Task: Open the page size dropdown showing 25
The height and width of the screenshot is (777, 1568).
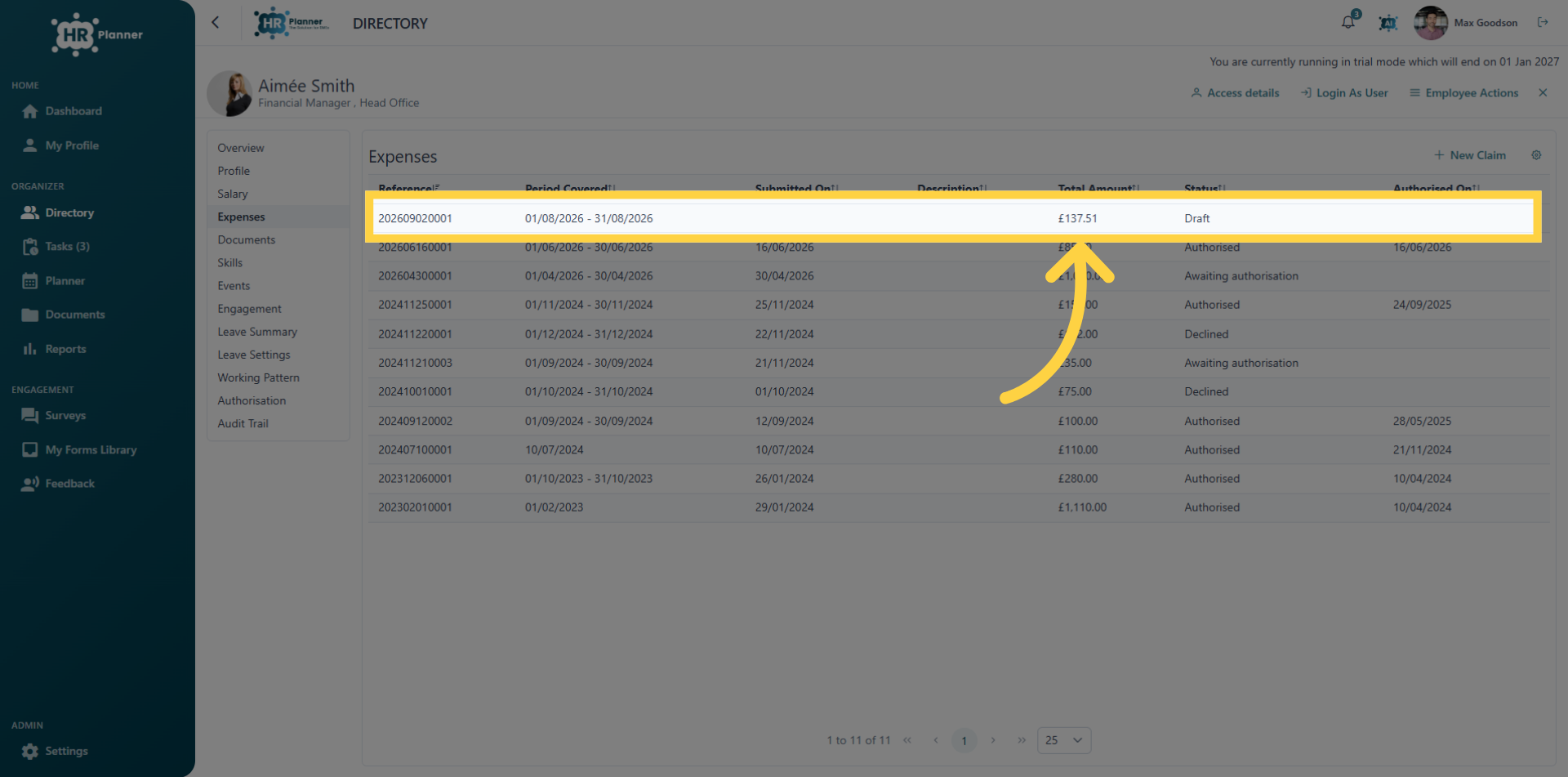Action: (1064, 740)
